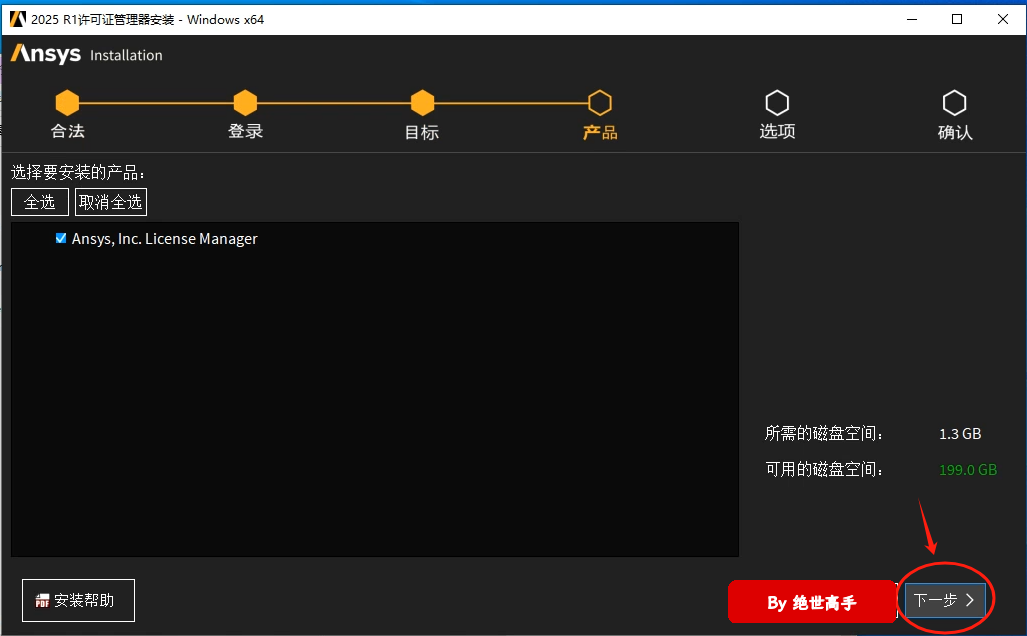Click the 选项 step label
1027x636 pixels.
tap(777, 131)
